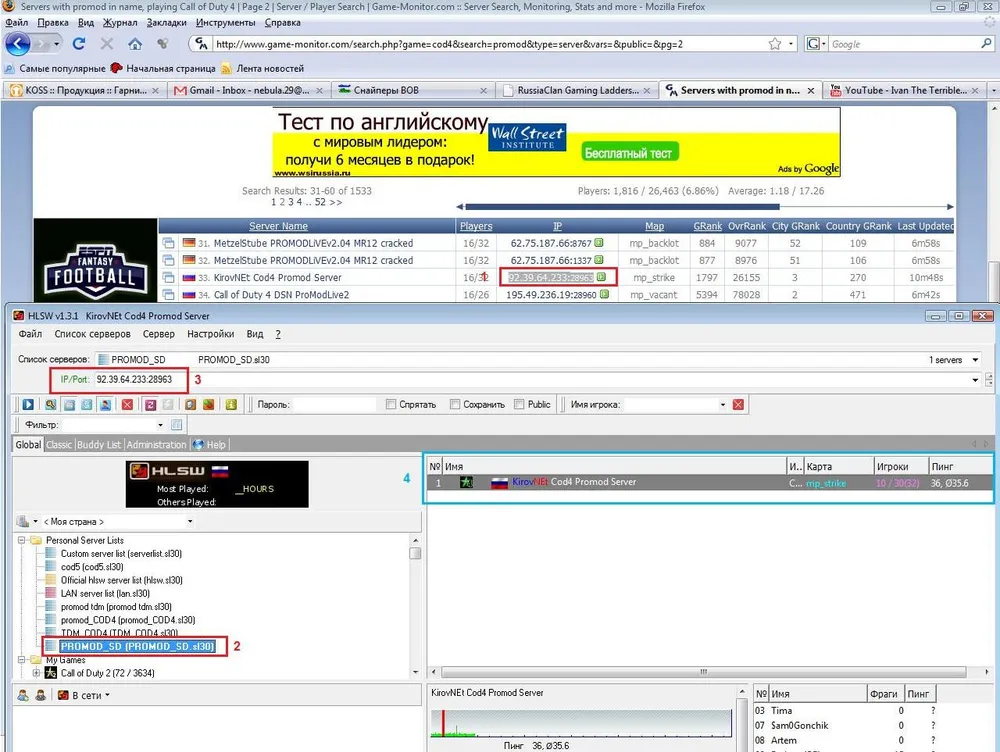
Task: Reload the page in Firefox
Action: coord(79,44)
